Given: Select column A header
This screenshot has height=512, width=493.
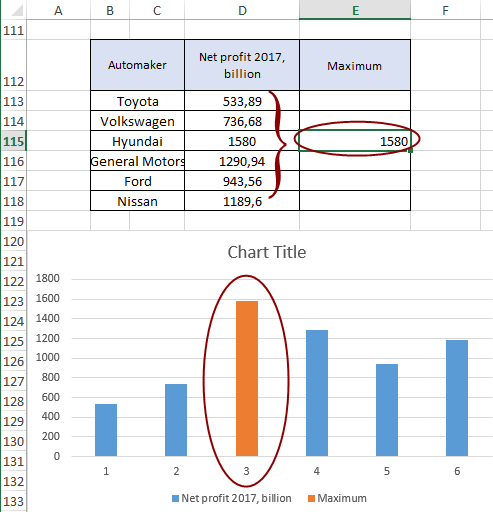Looking at the screenshot, I should tap(58, 10).
